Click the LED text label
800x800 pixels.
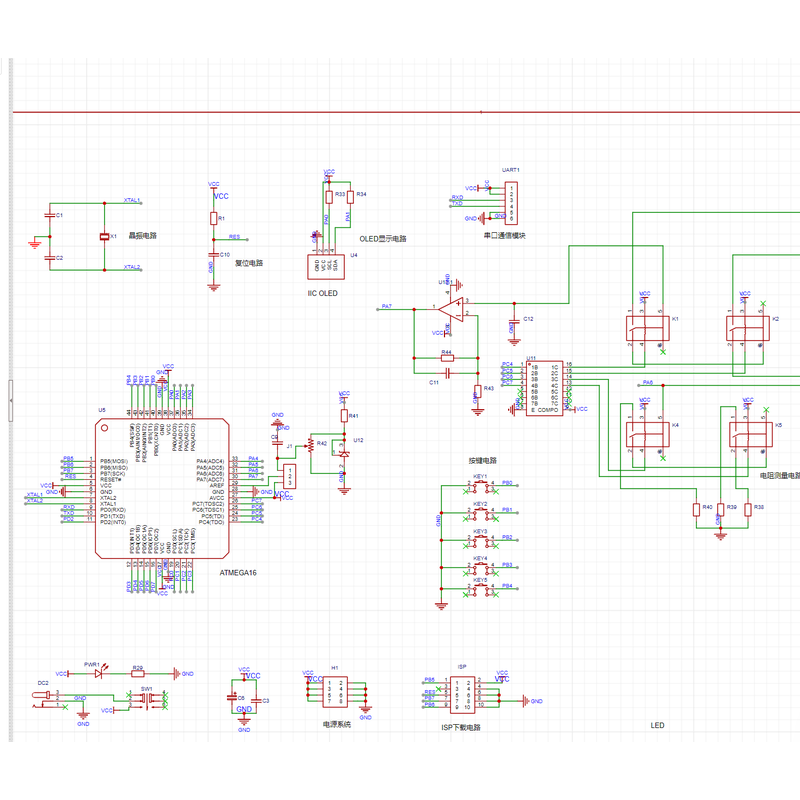[657, 726]
